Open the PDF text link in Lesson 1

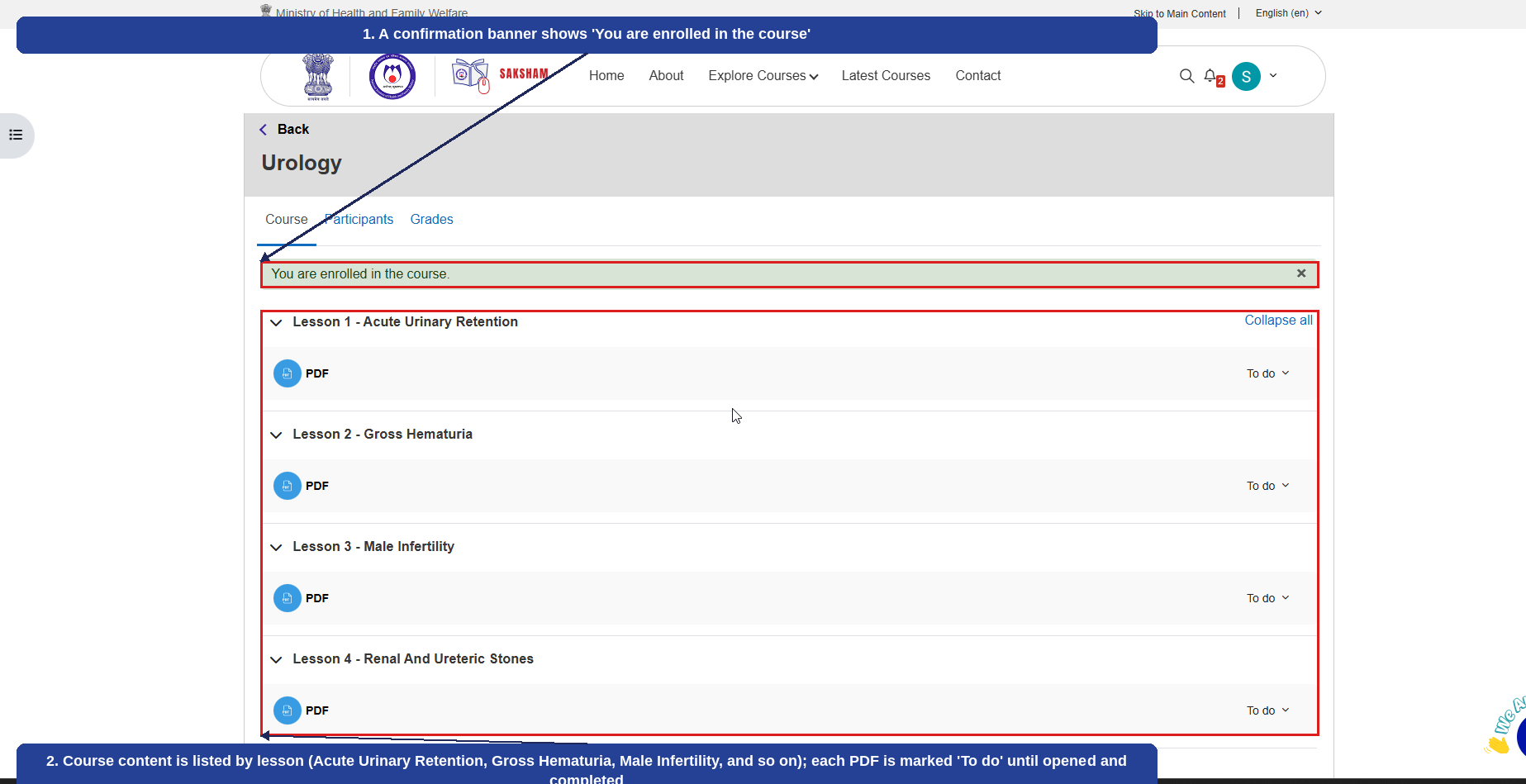pos(317,374)
